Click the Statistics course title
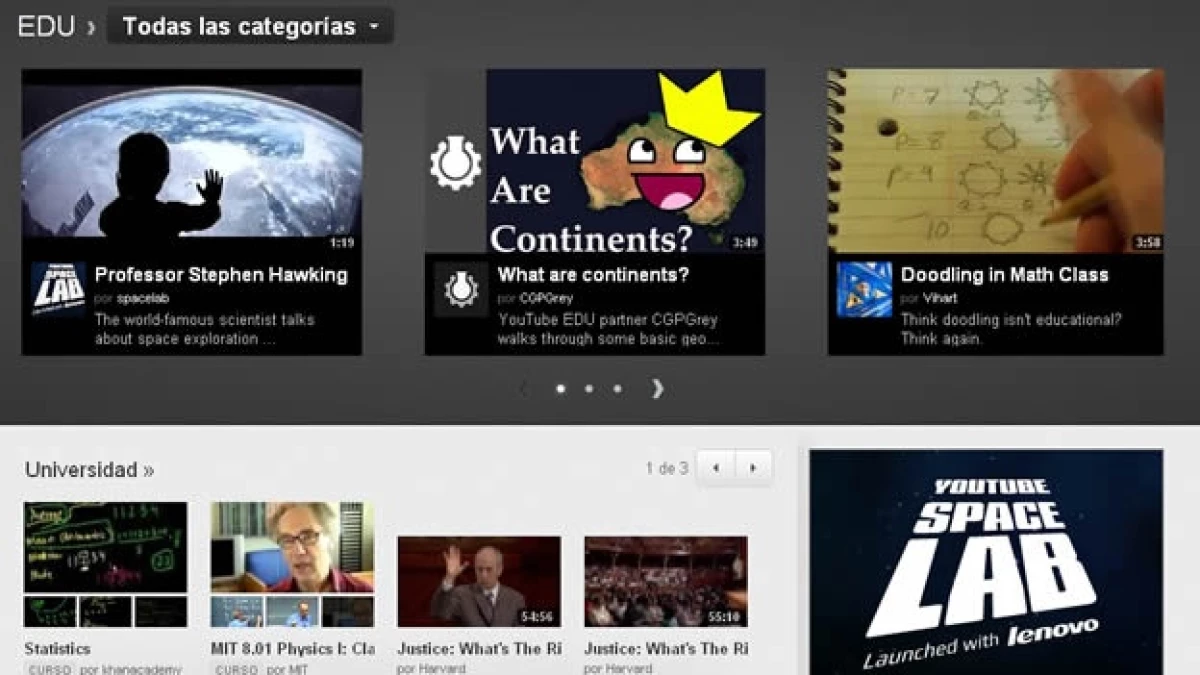 click(x=58, y=649)
